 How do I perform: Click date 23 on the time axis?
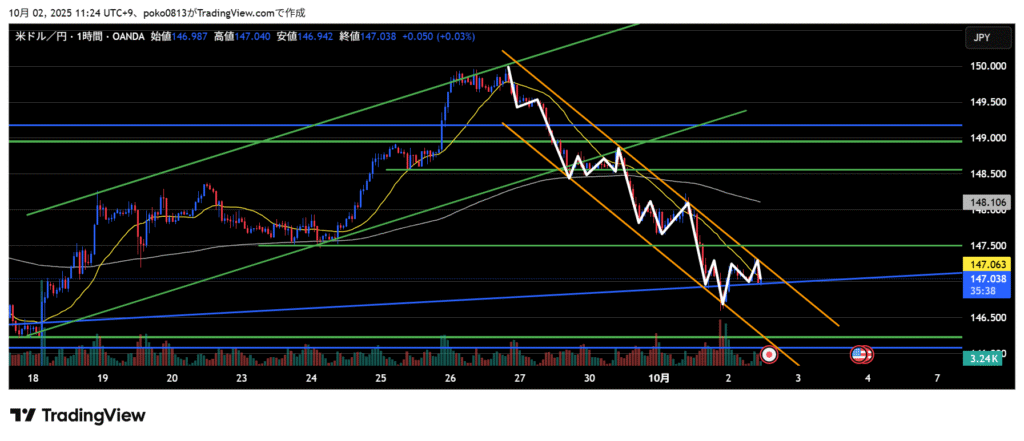pyautogui.click(x=243, y=379)
